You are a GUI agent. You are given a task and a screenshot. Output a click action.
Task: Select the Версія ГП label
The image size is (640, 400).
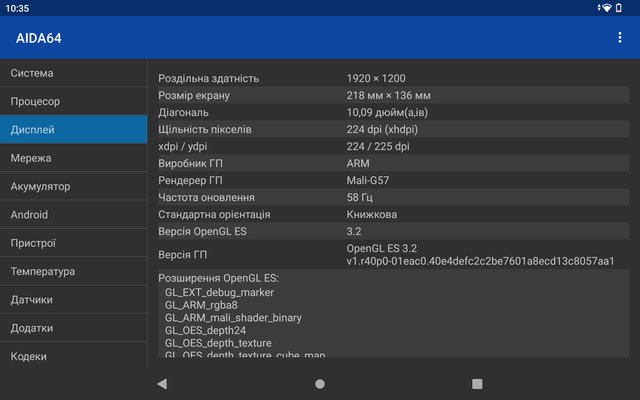pos(183,255)
